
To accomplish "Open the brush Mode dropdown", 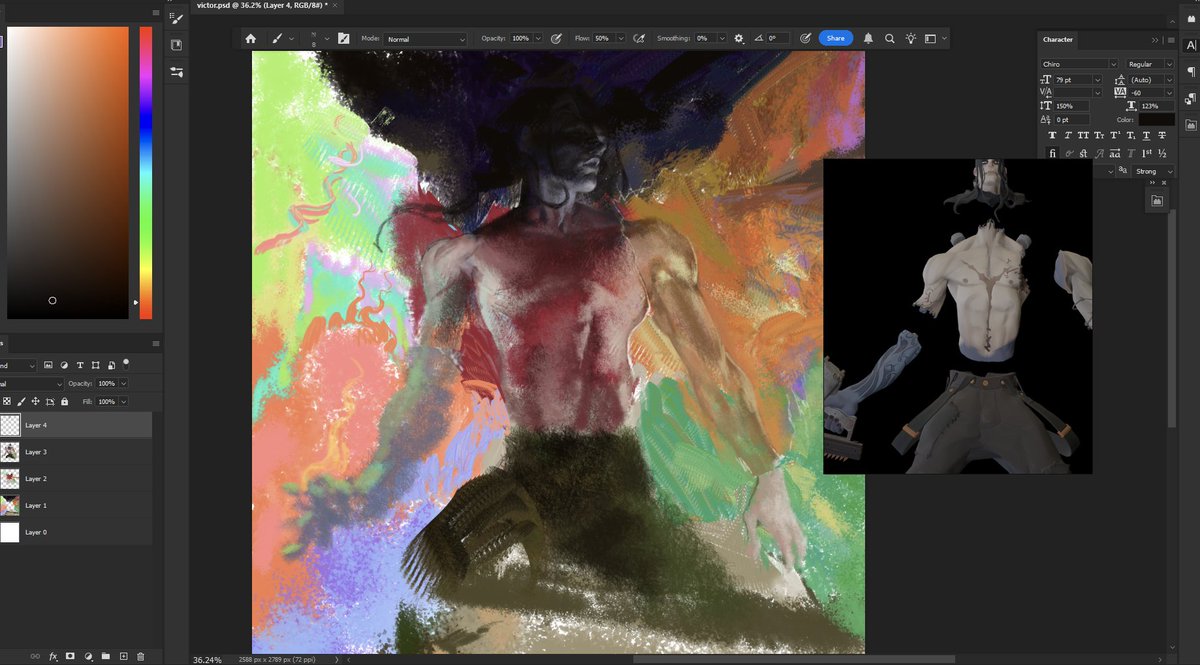I will coord(426,39).
